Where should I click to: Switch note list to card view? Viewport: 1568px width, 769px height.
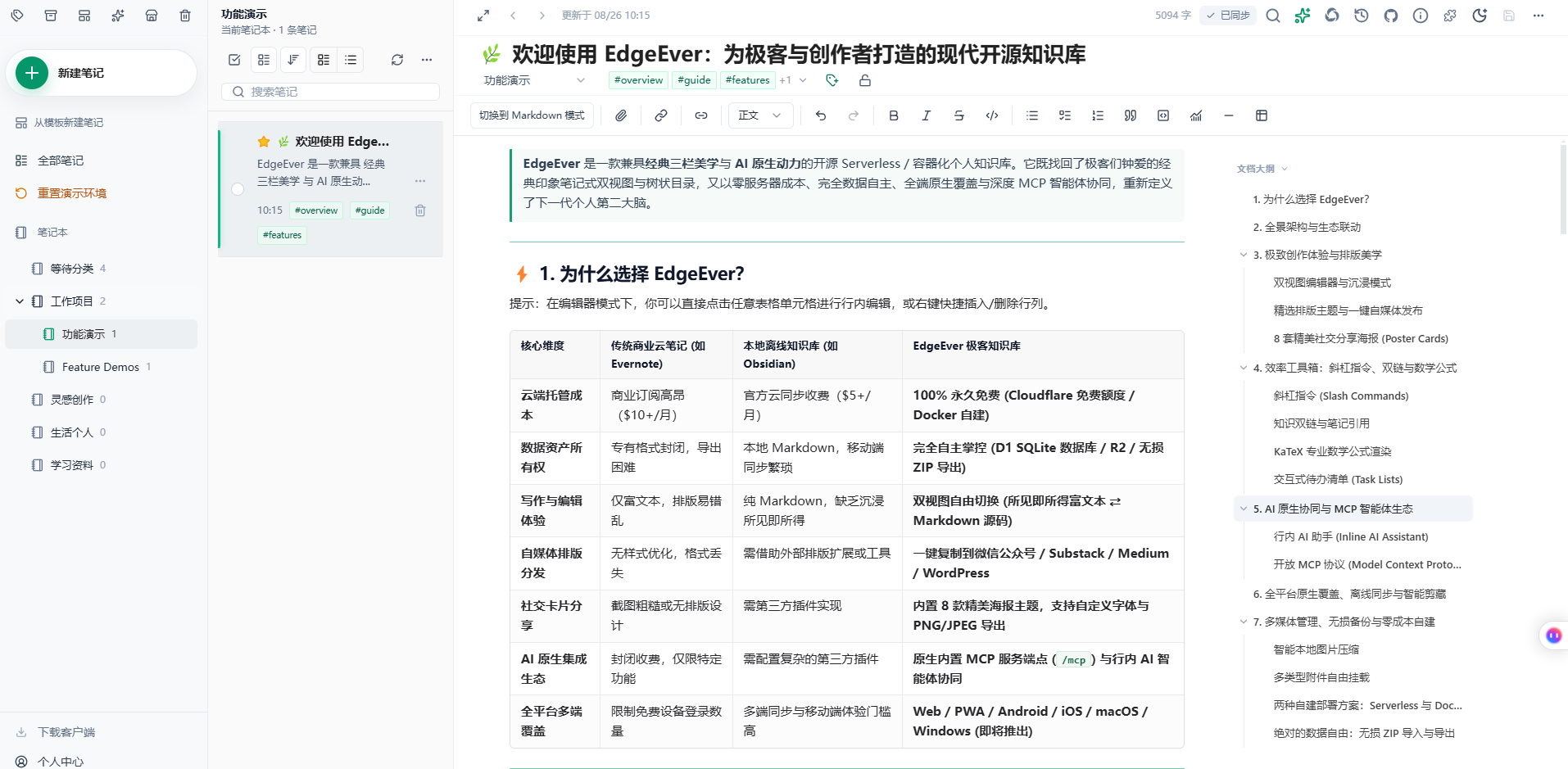pyautogui.click(x=324, y=60)
